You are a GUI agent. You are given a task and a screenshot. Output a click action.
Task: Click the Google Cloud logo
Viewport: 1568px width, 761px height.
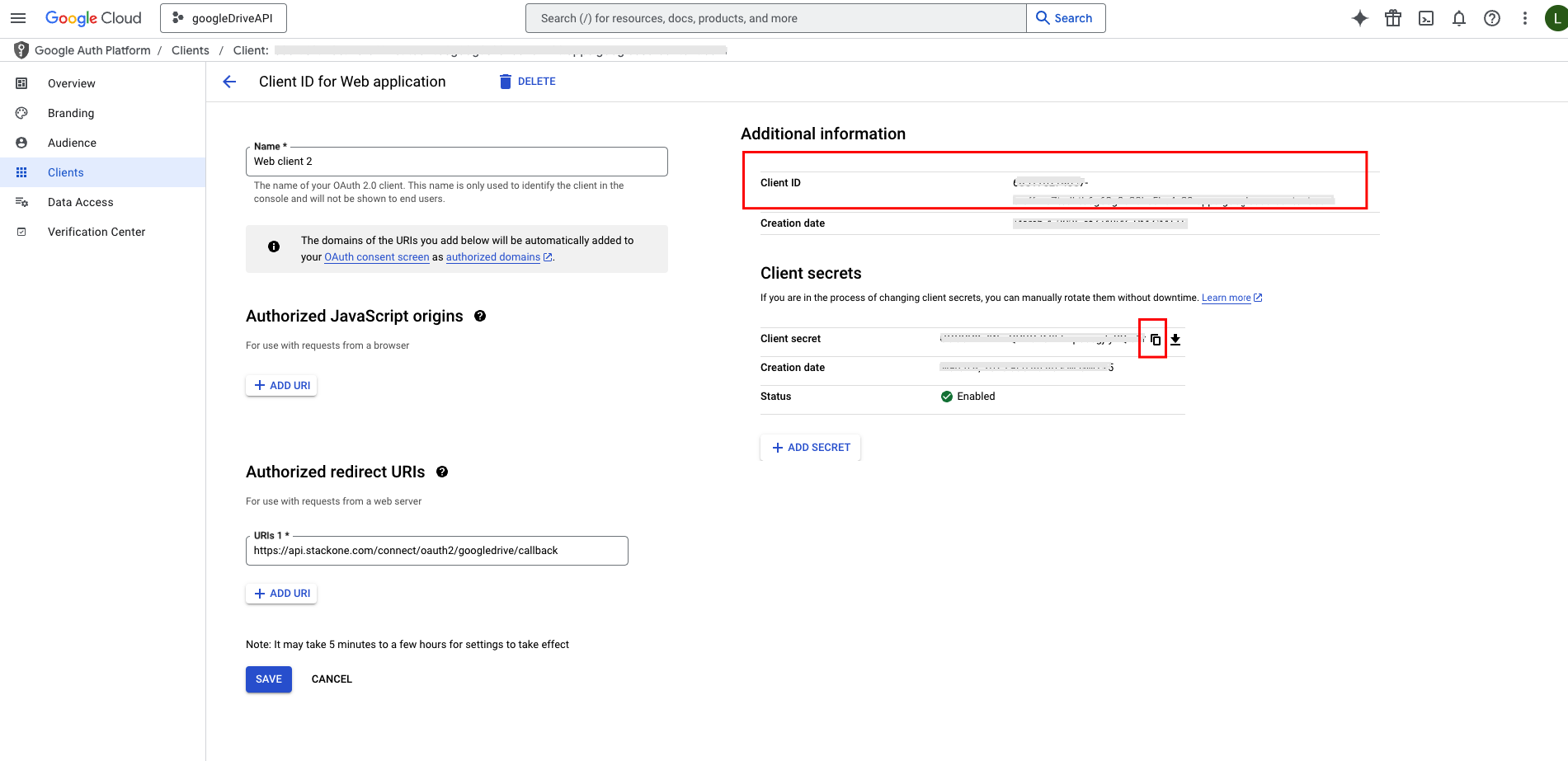(x=93, y=18)
